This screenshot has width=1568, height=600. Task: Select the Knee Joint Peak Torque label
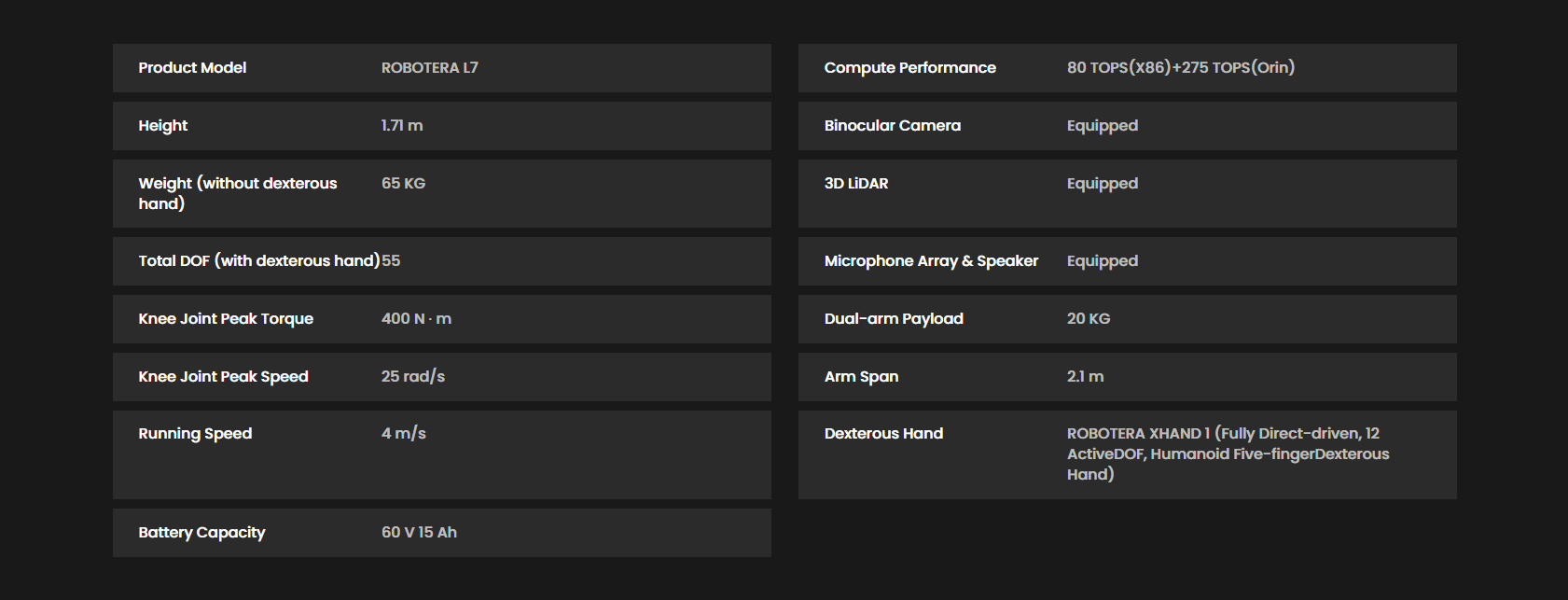point(226,318)
